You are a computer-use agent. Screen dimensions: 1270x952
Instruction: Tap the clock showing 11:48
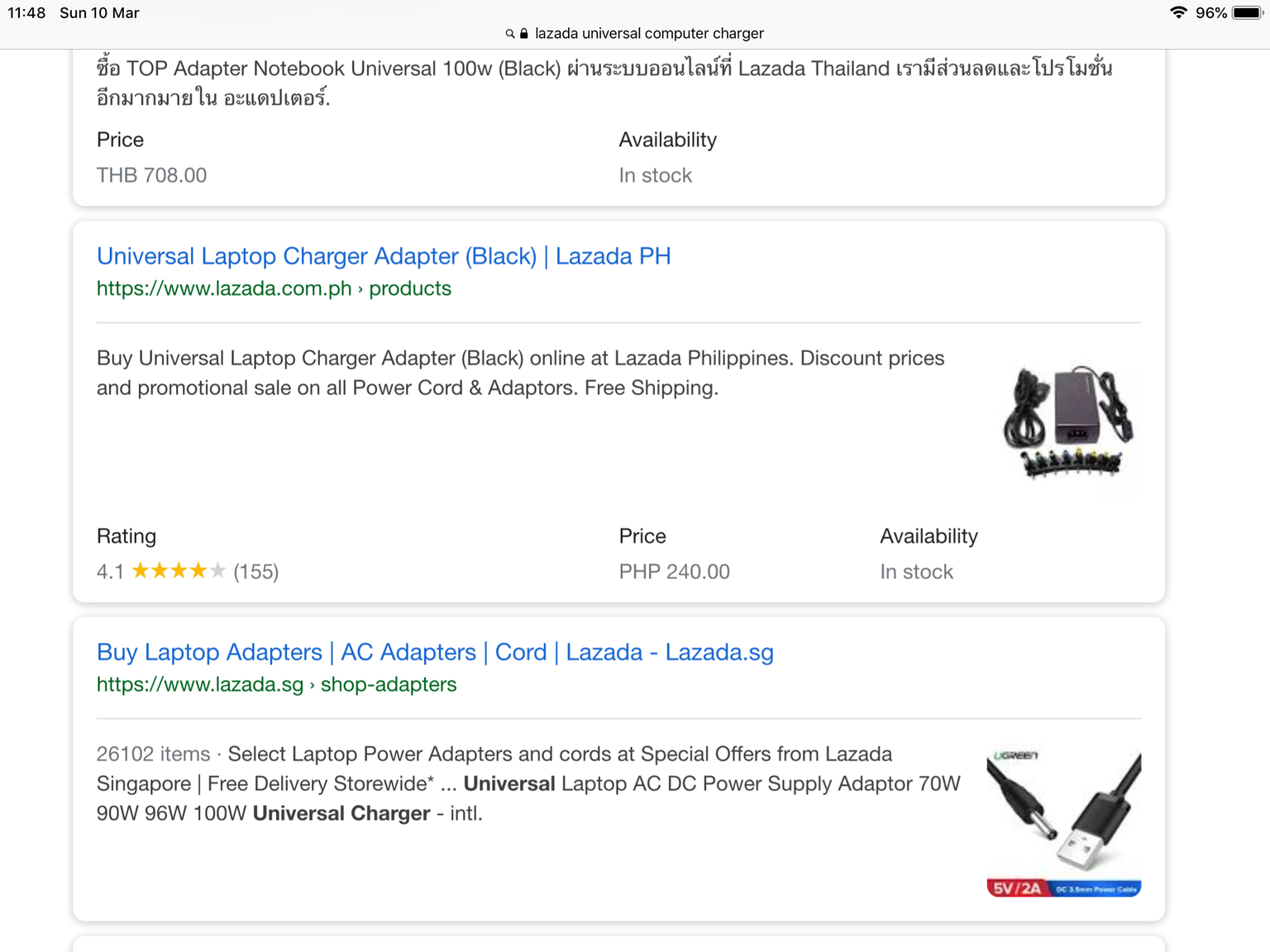pos(26,12)
